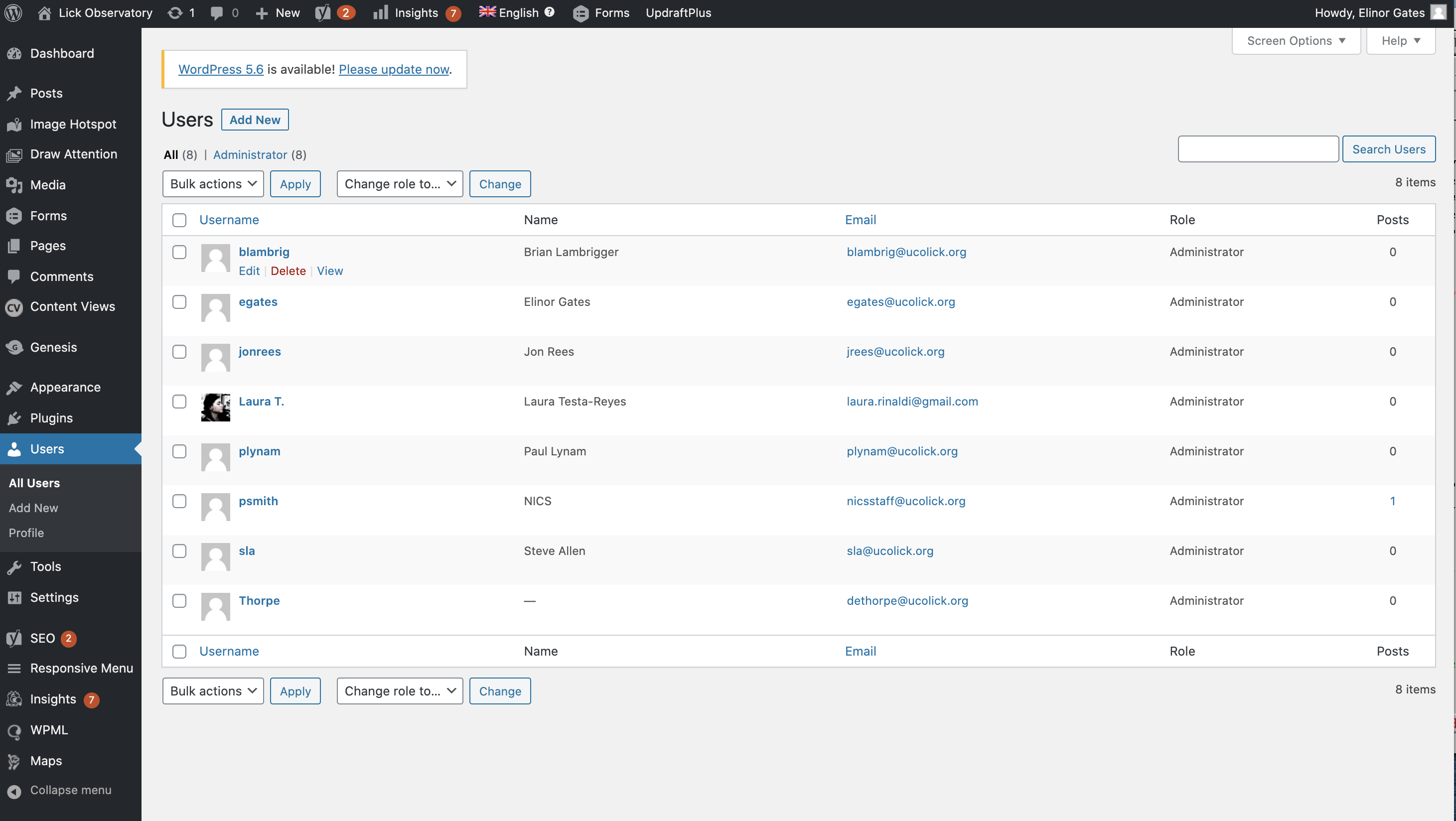Click the Add New user button
Screen dimensions: 1456x821
(x=255, y=119)
